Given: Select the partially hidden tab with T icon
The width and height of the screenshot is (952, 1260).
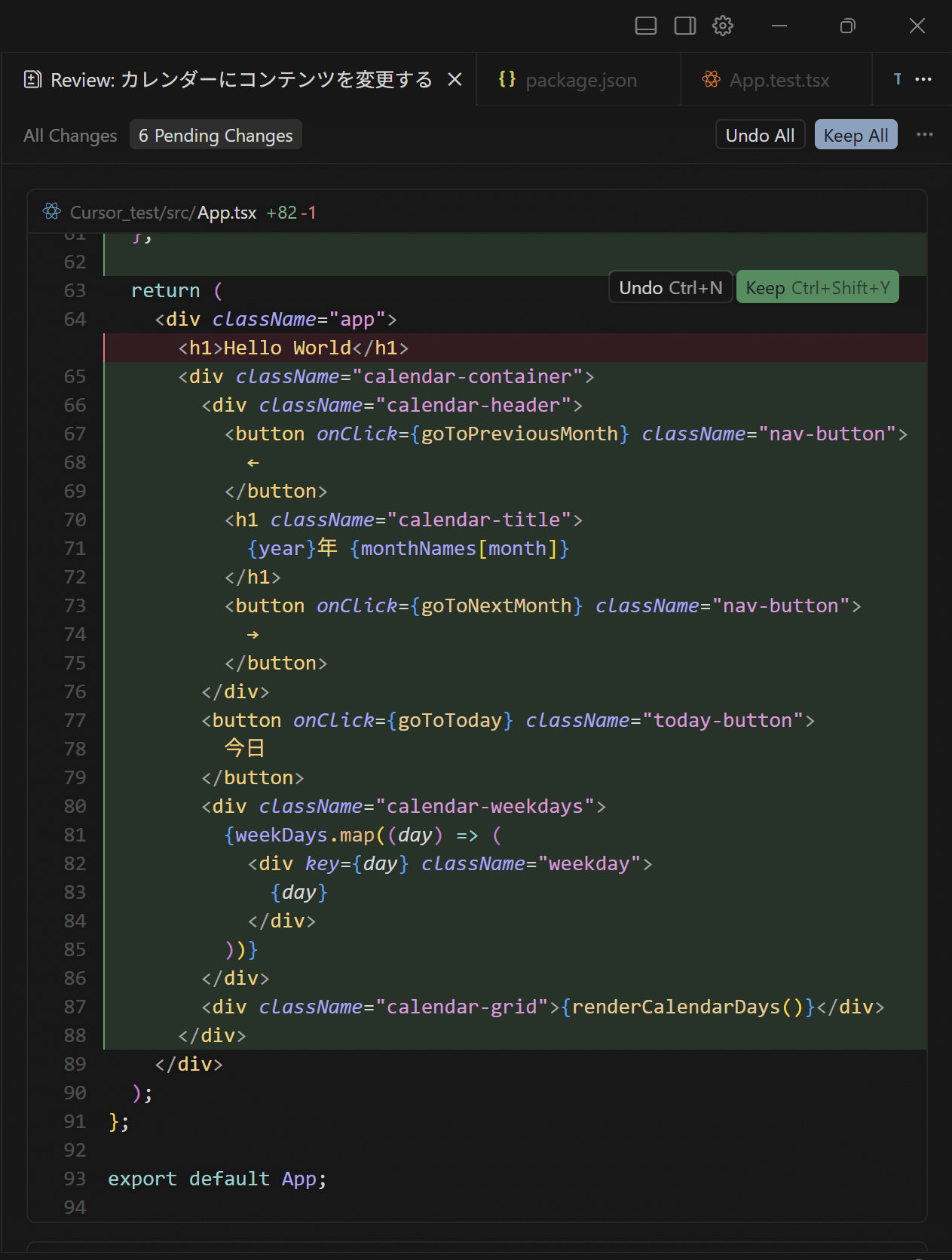Looking at the screenshot, I should coord(897,79).
